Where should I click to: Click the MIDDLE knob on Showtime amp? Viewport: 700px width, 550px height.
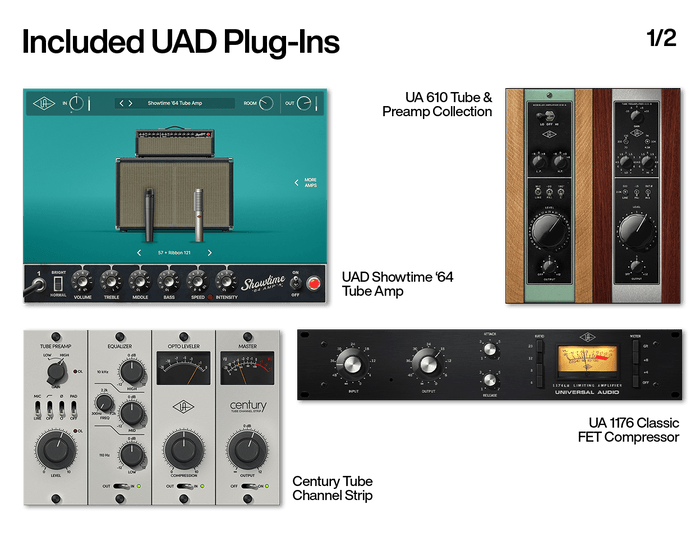(x=140, y=282)
